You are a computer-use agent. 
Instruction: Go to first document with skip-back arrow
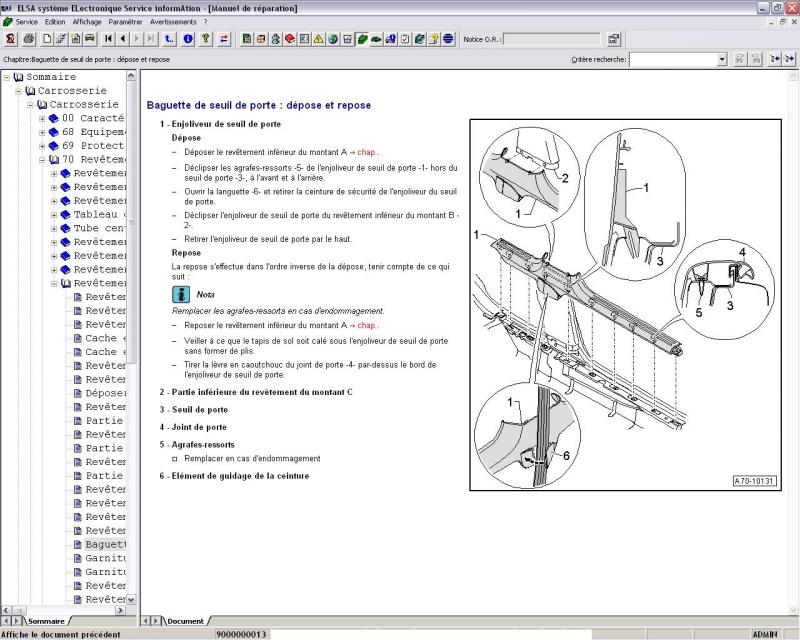click(x=109, y=39)
